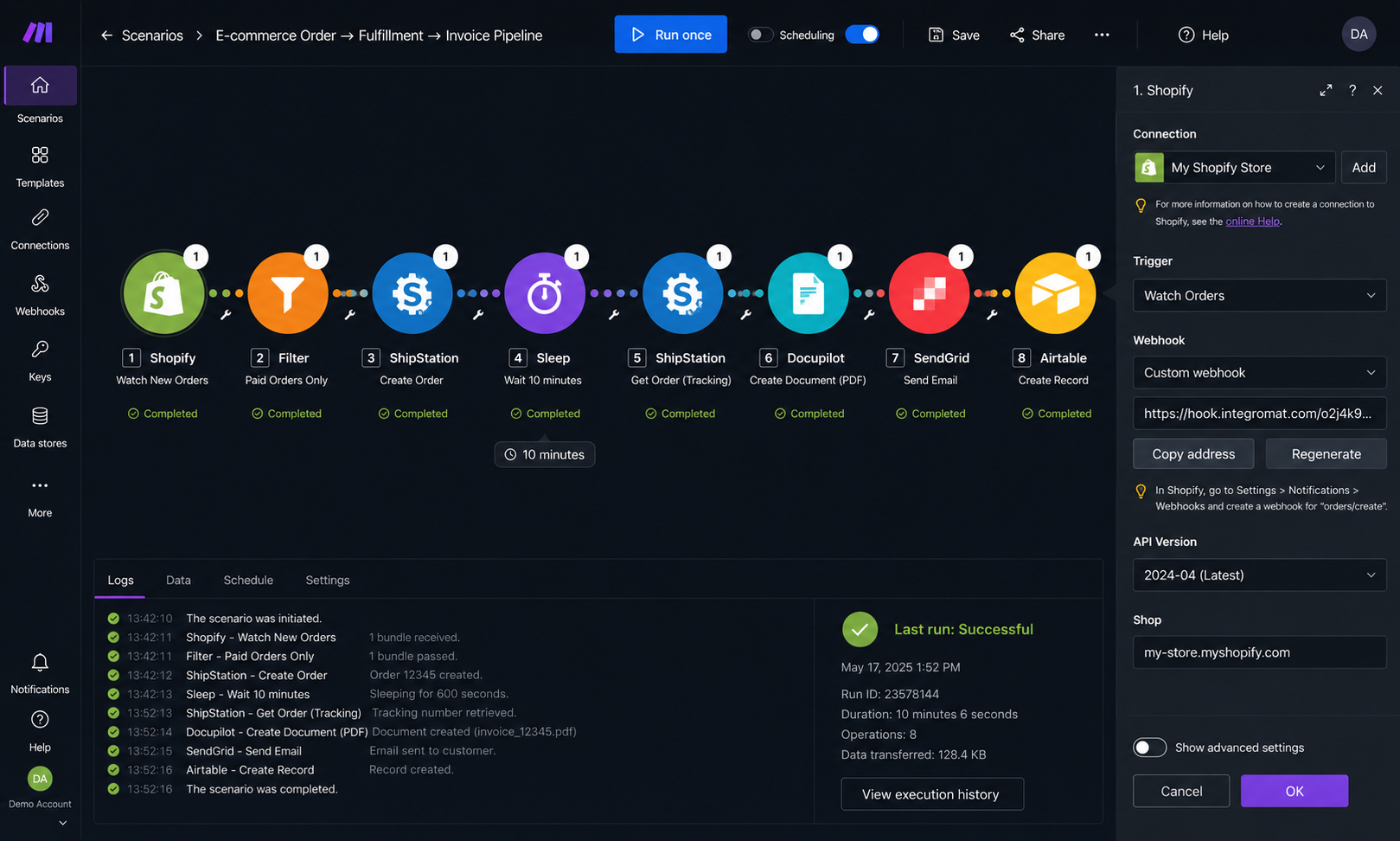Click View execution history
This screenshot has height=841, width=1400.
[x=931, y=794]
